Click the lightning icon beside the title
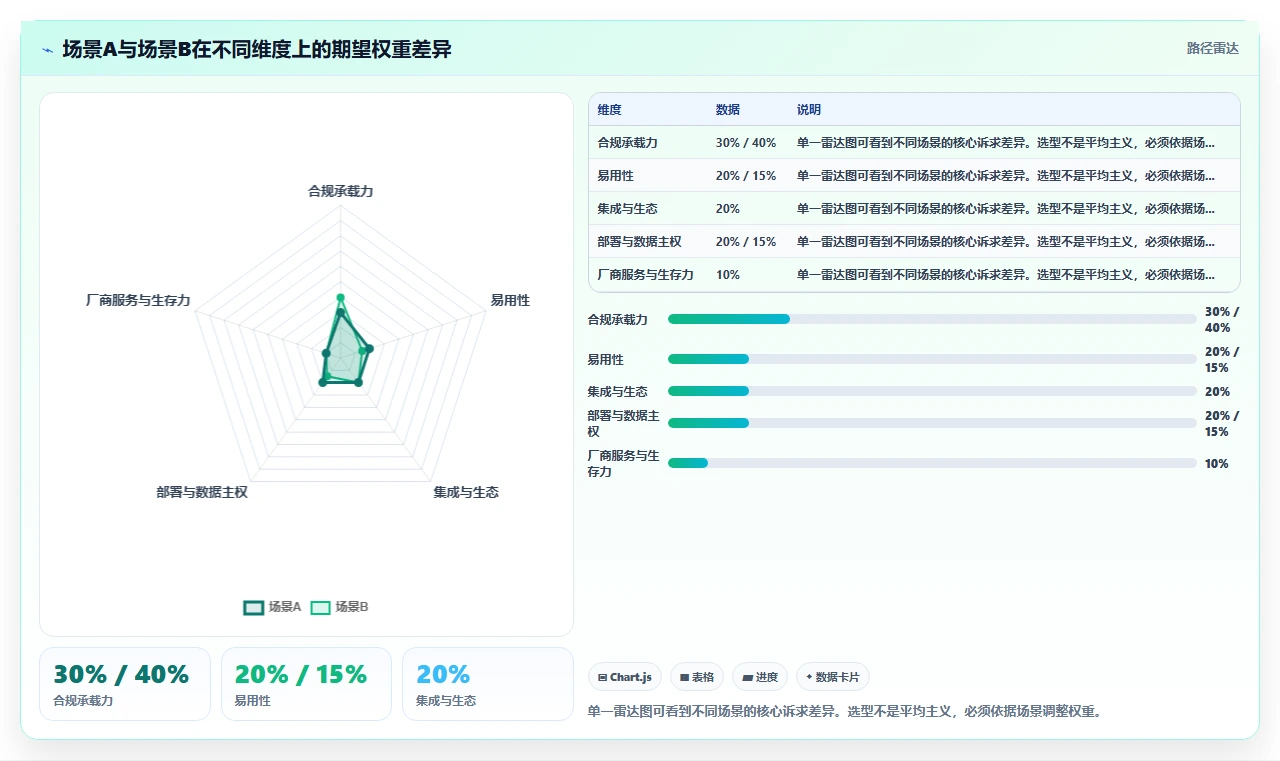 point(47,49)
